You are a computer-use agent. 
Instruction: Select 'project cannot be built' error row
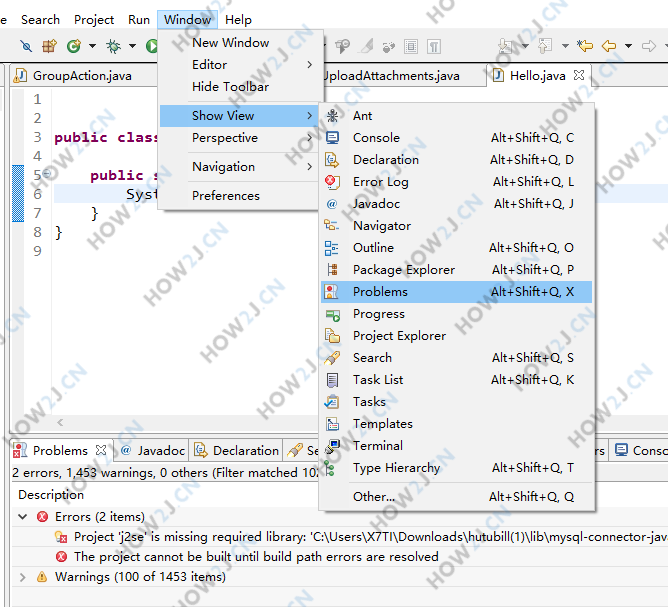[x=340, y=557]
